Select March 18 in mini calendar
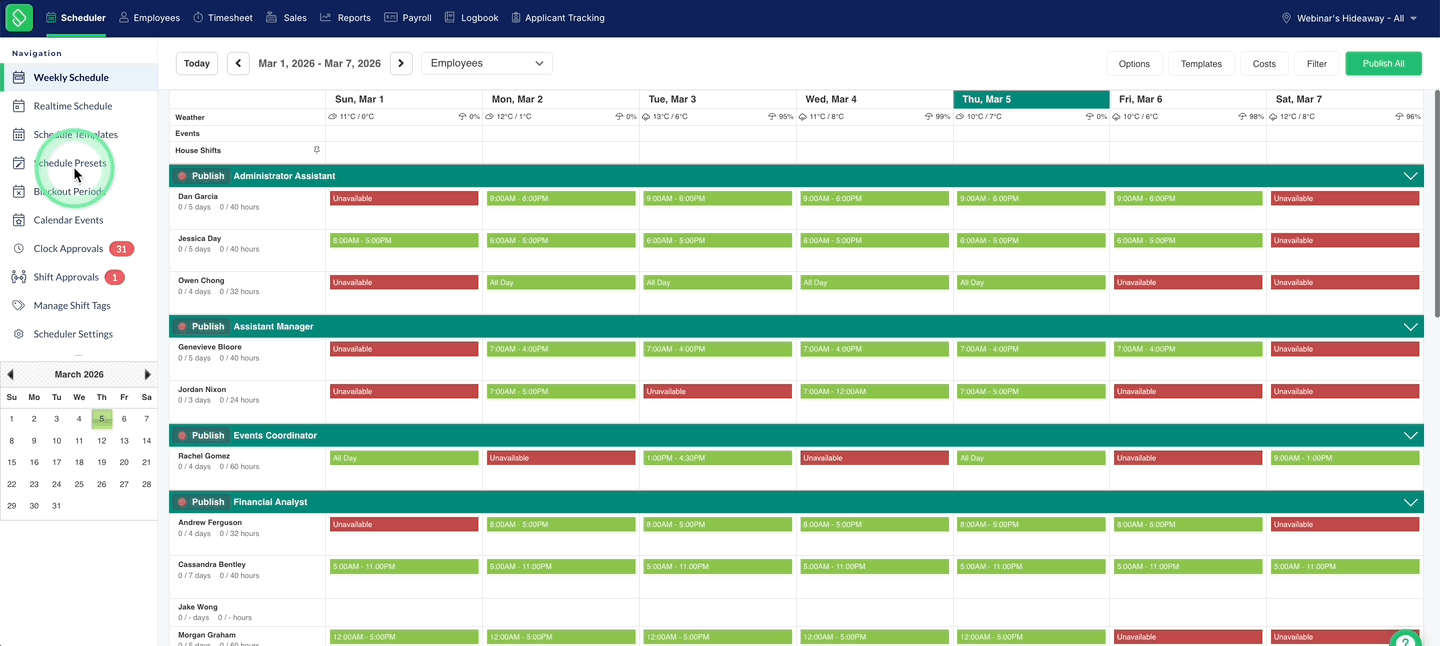This screenshot has width=1440, height=646. coord(79,462)
